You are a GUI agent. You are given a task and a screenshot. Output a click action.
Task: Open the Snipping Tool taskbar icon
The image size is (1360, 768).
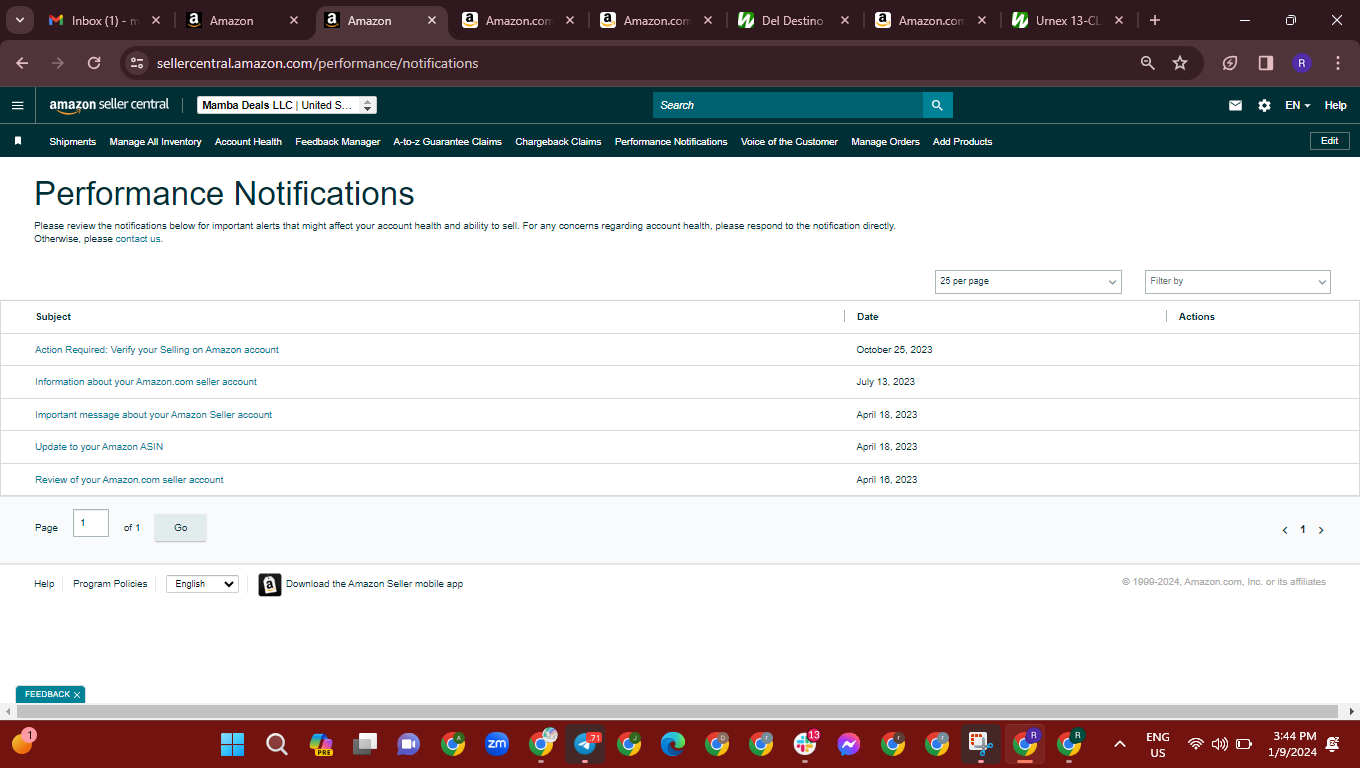click(x=981, y=744)
